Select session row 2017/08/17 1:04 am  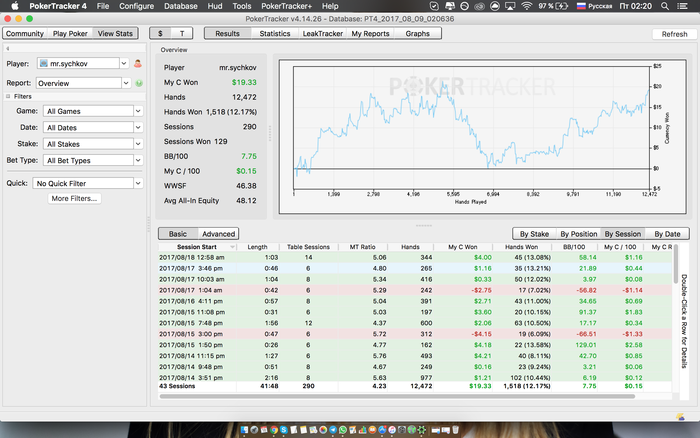point(415,290)
